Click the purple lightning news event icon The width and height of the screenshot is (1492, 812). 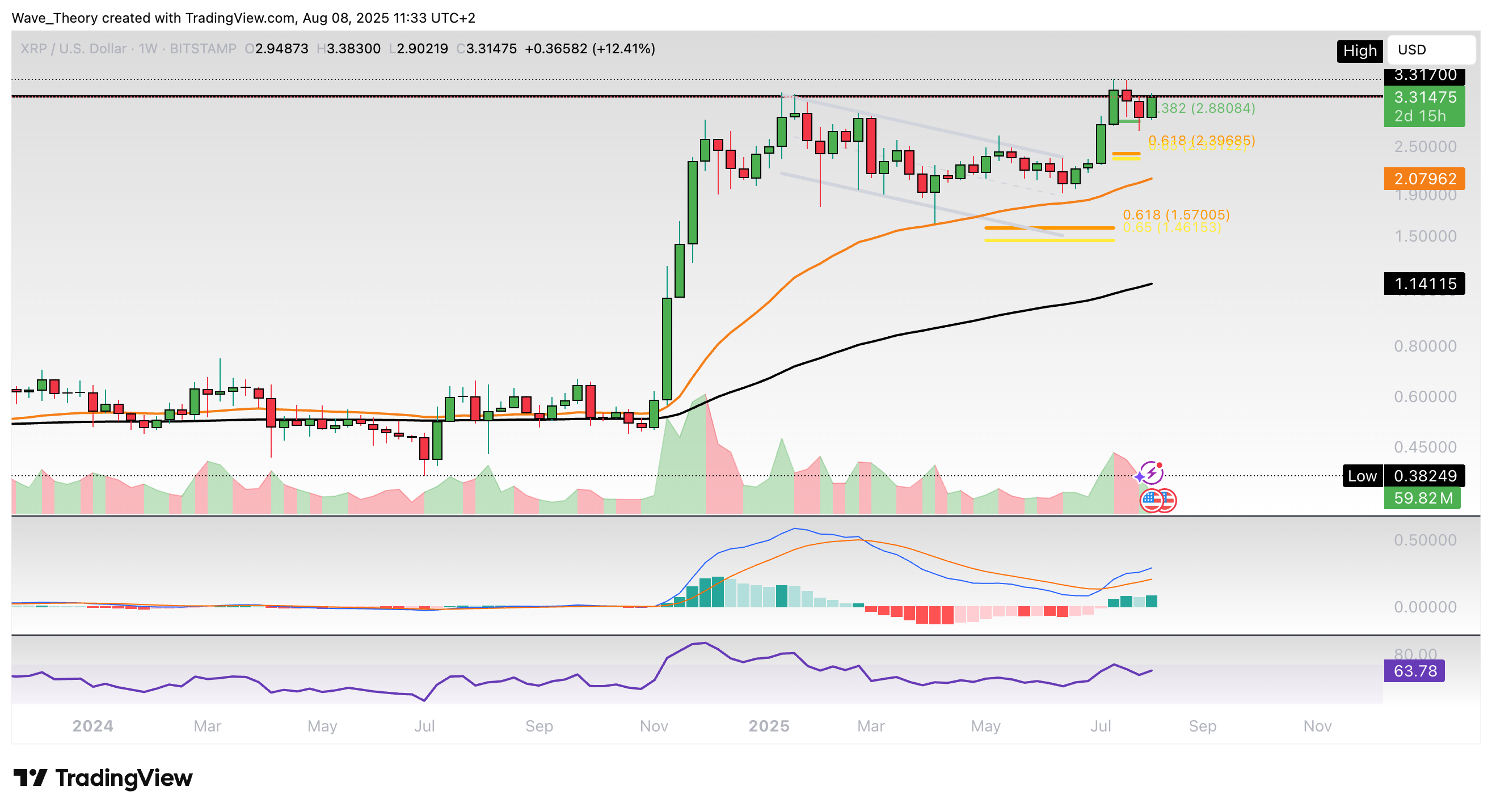tap(1152, 473)
